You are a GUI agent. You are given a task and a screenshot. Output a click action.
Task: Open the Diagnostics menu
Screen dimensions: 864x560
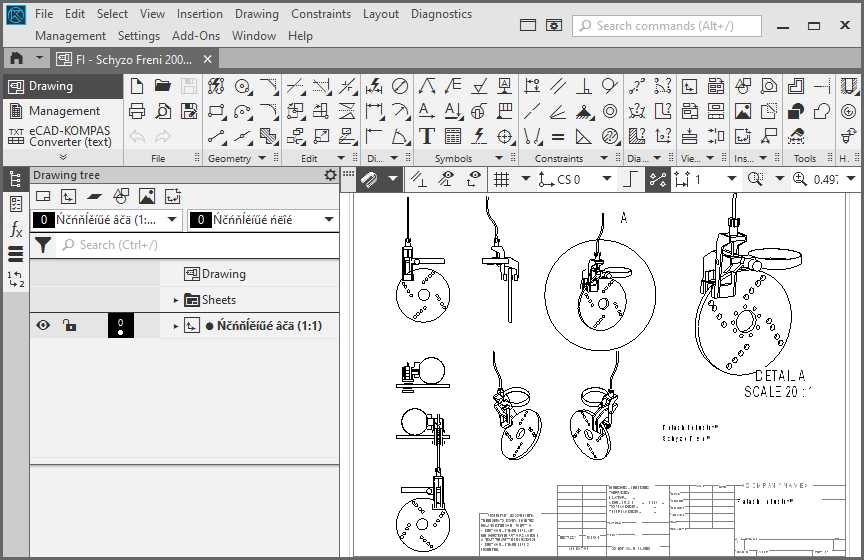pos(441,14)
